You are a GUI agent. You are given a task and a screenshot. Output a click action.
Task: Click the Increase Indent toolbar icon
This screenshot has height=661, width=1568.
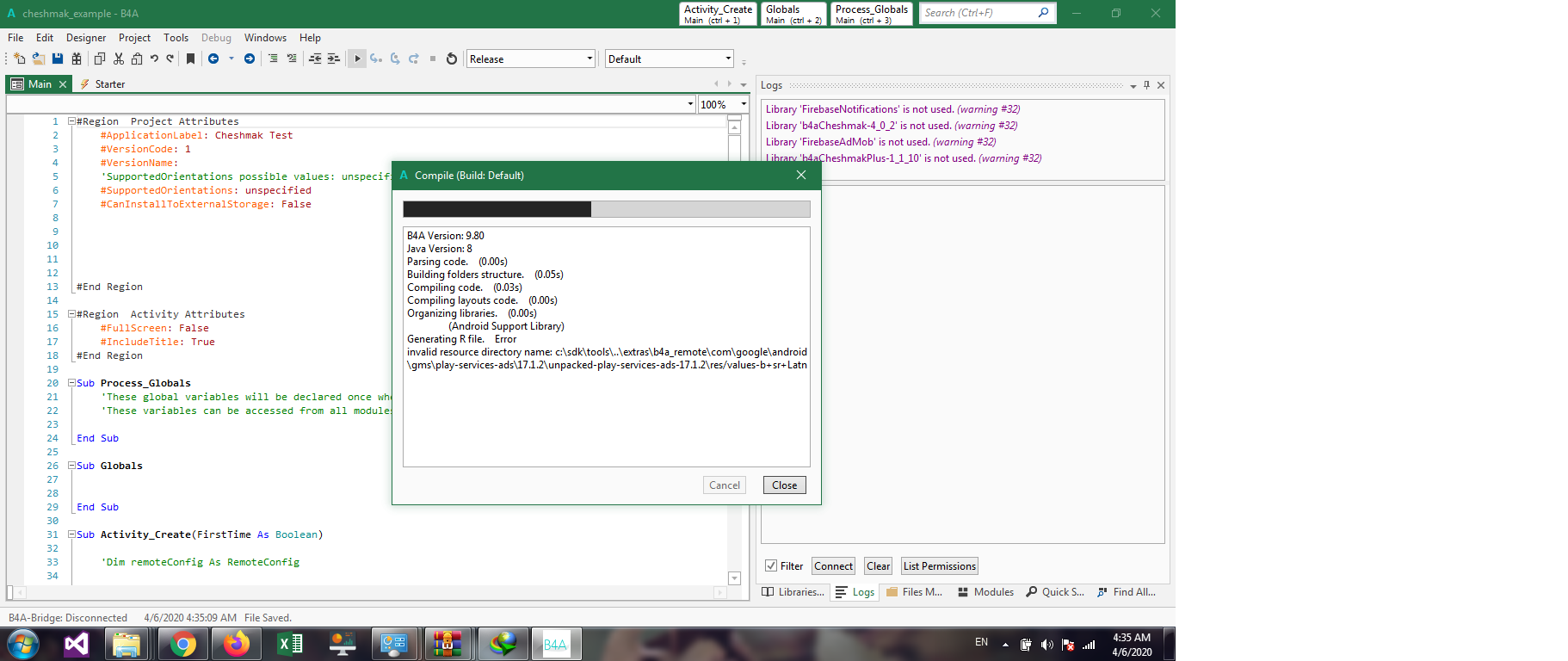pos(334,59)
